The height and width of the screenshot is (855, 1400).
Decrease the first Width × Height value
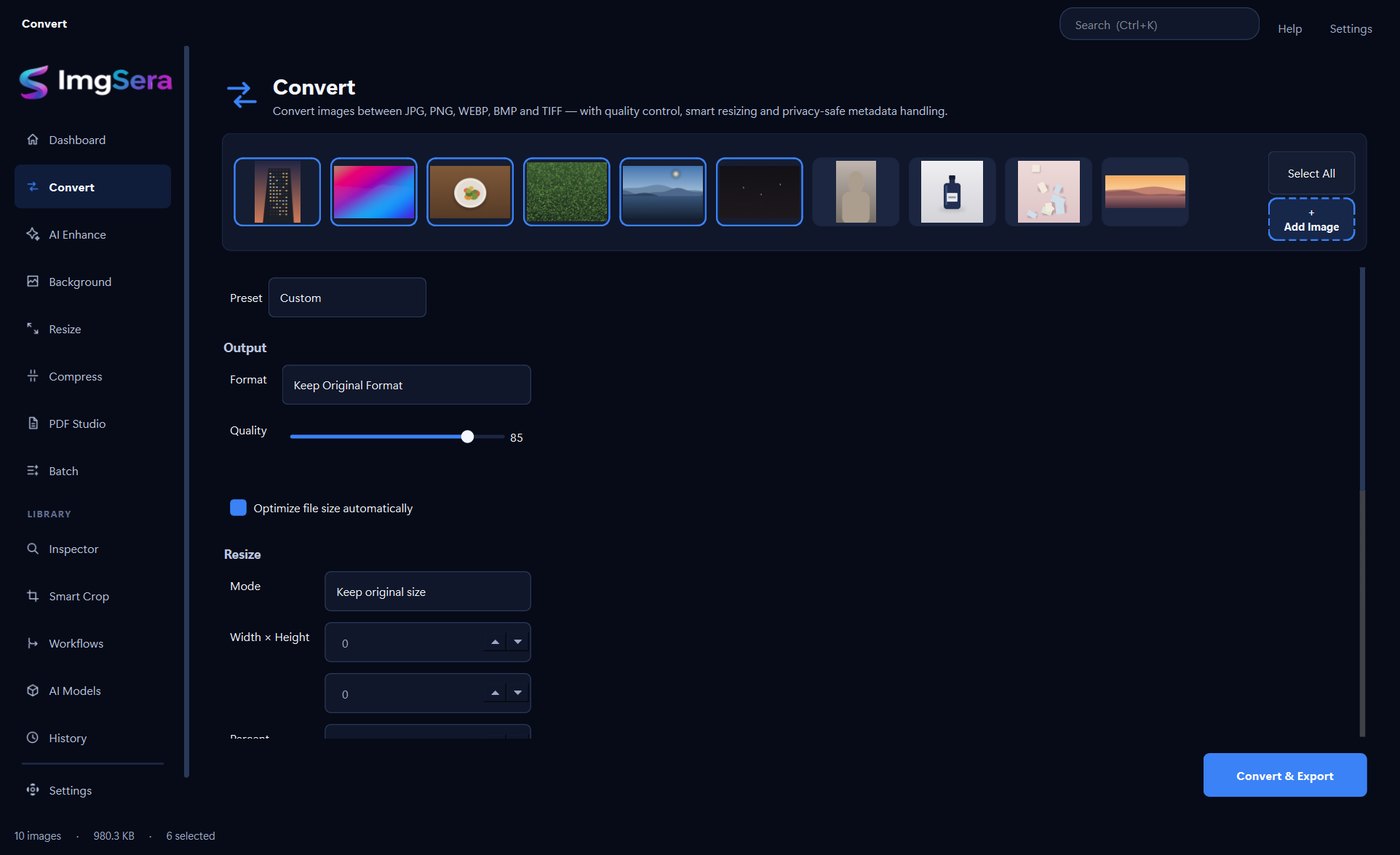coord(518,642)
